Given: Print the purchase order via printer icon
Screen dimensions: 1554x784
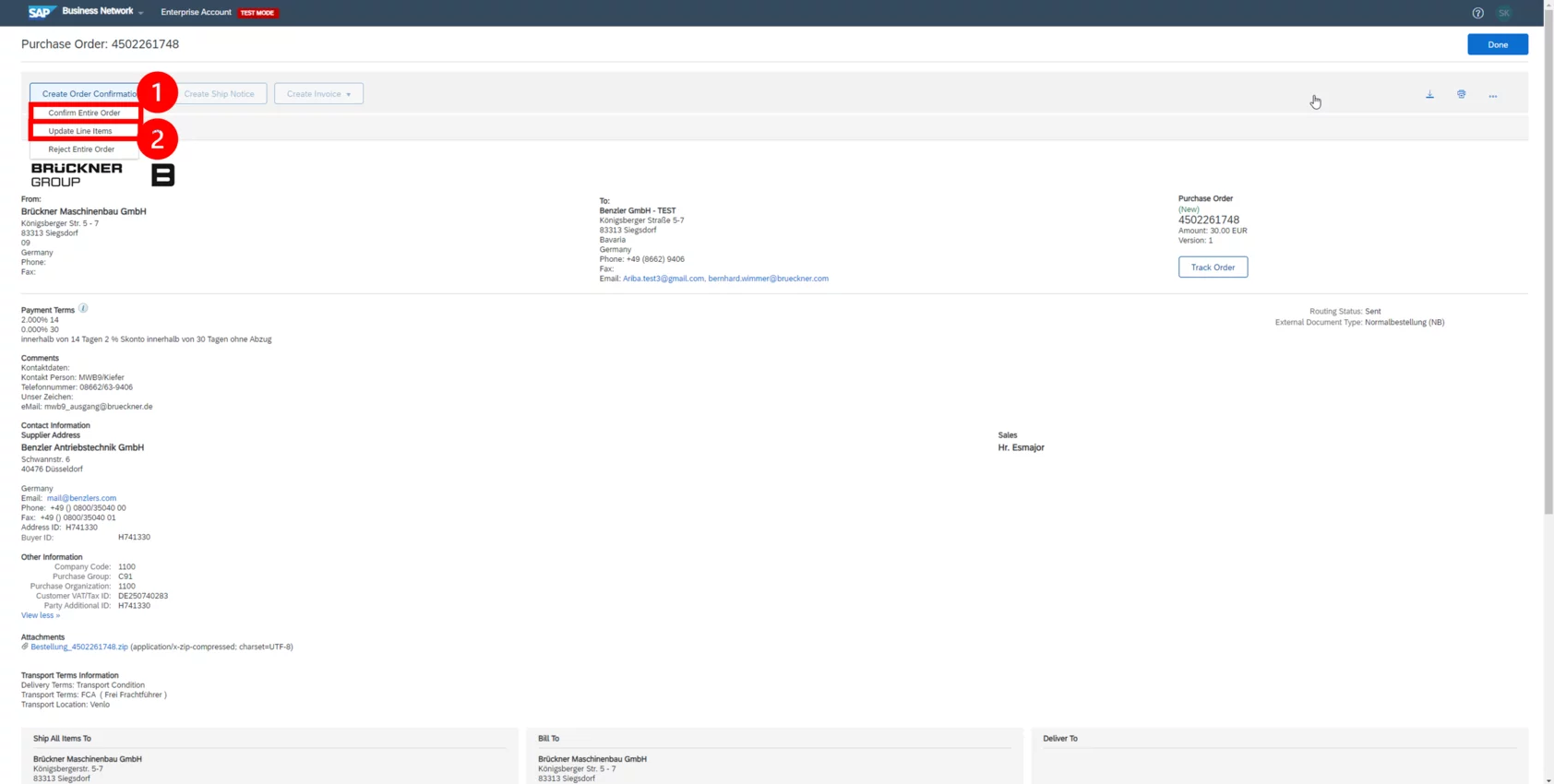Looking at the screenshot, I should 1461,94.
